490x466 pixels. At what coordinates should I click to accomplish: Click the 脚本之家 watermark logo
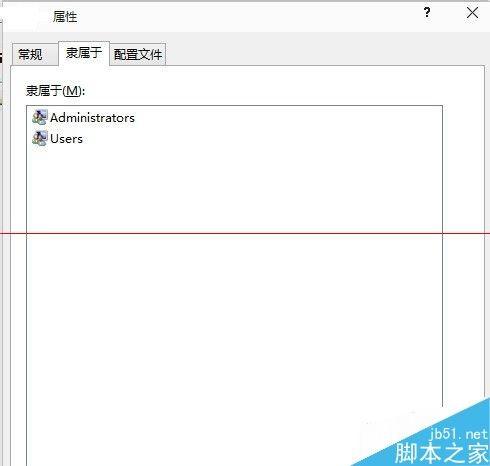[x=442, y=453]
